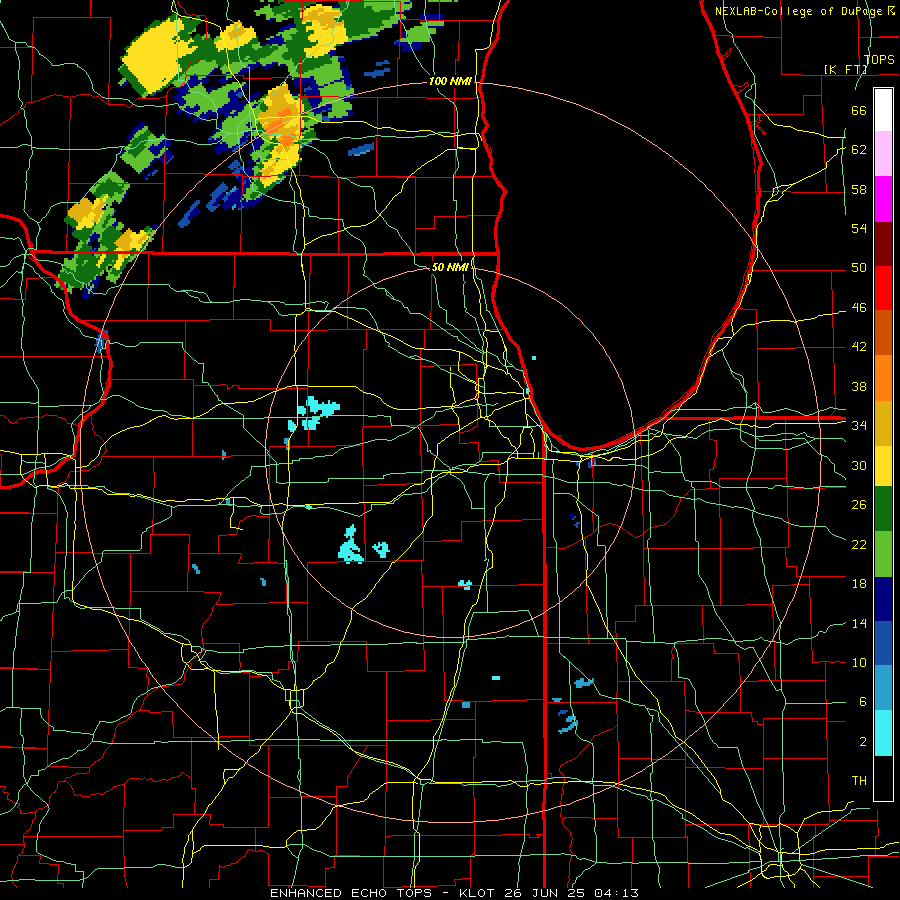Image resolution: width=900 pixels, height=900 pixels.
Task: Click the light pink legend swatch
Action: click(x=883, y=154)
